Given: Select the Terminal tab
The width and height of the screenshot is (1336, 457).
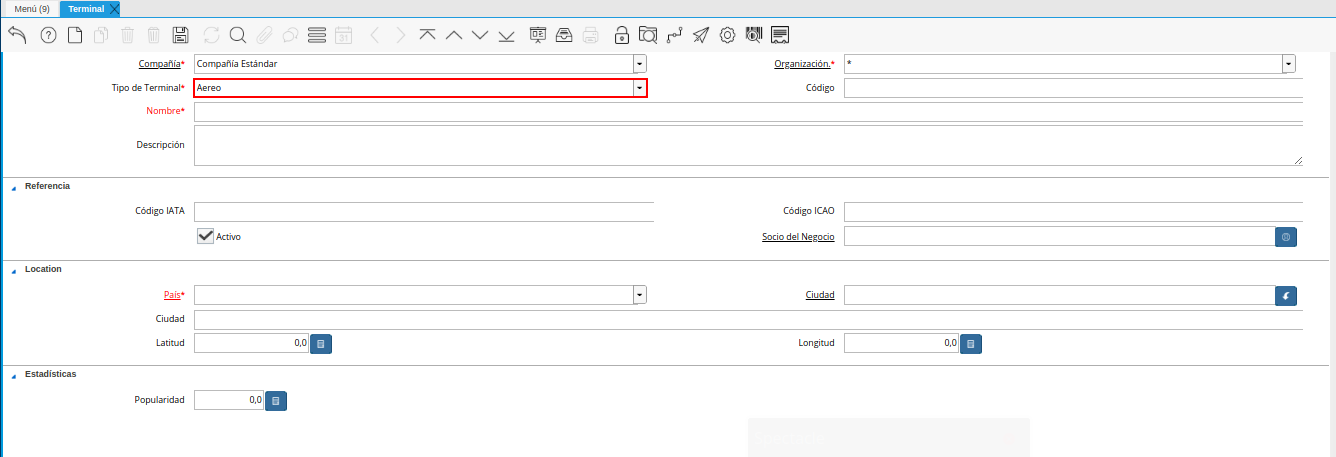Looking at the screenshot, I should click(86, 9).
